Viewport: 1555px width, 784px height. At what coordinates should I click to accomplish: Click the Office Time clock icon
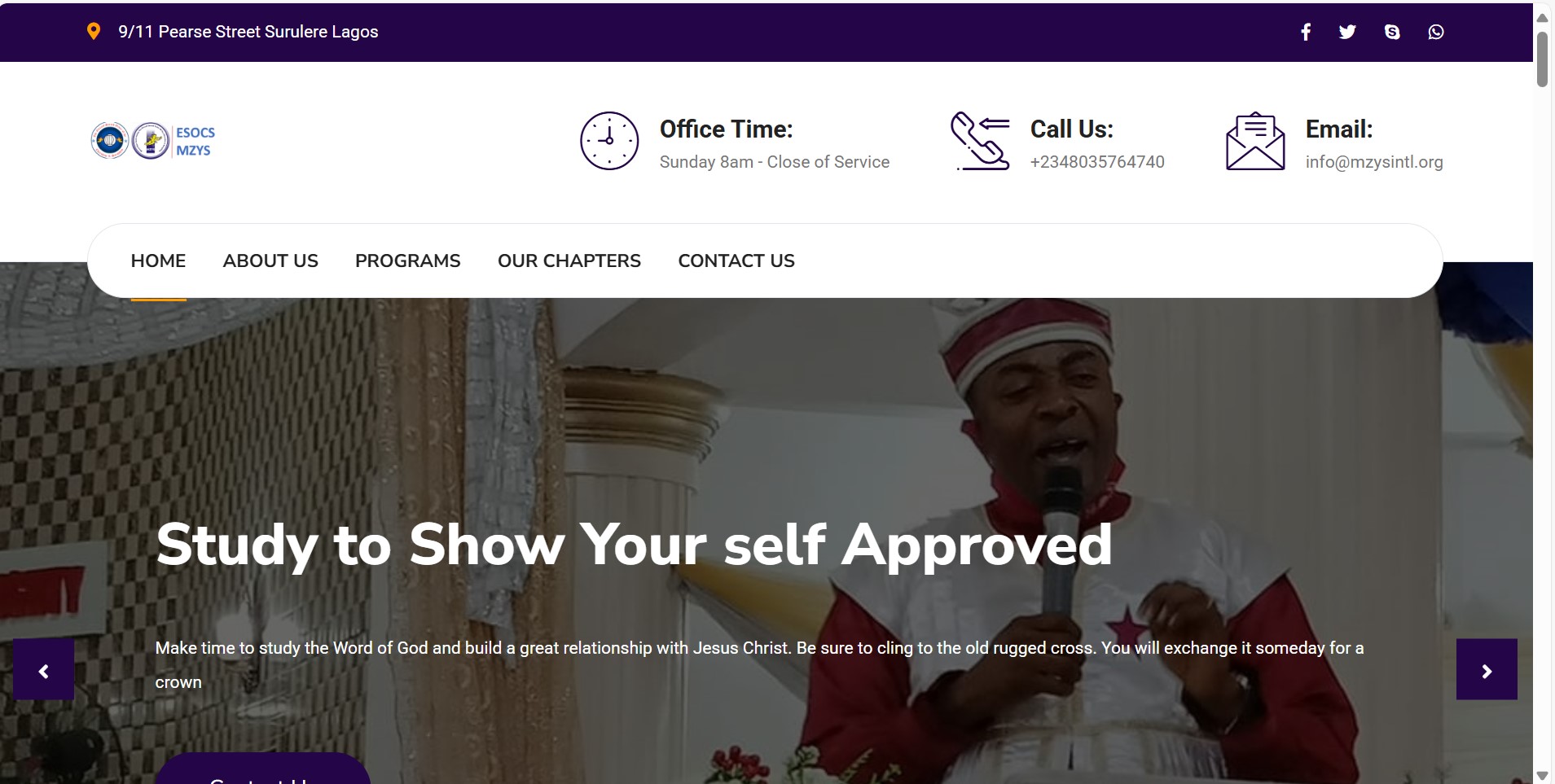(609, 141)
